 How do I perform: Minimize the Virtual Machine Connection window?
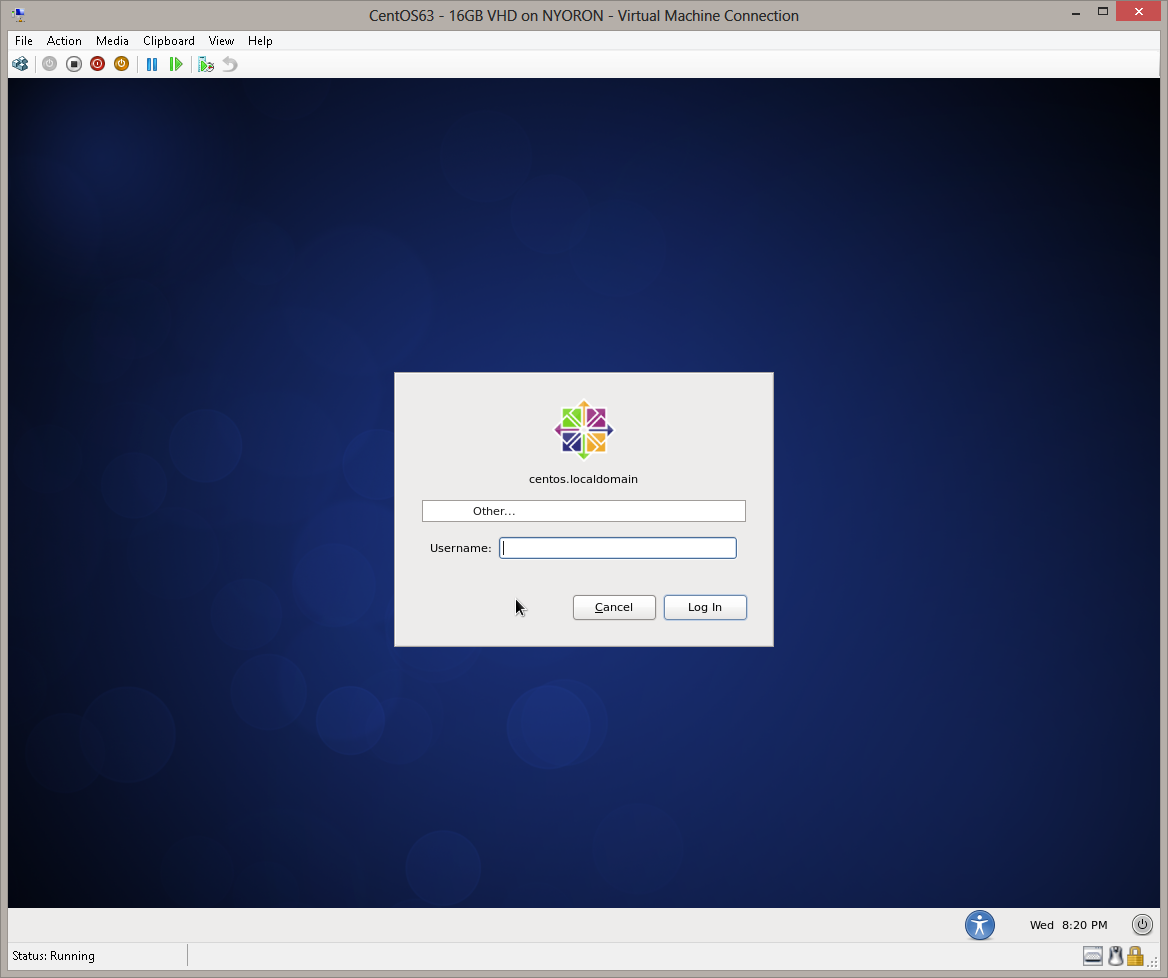coord(1076,13)
